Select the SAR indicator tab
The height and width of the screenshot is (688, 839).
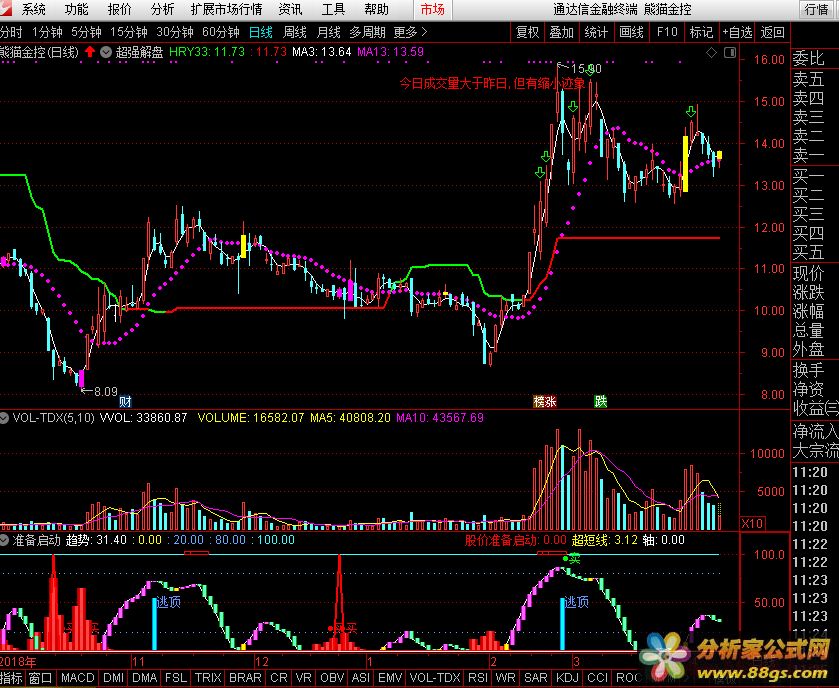[x=536, y=678]
